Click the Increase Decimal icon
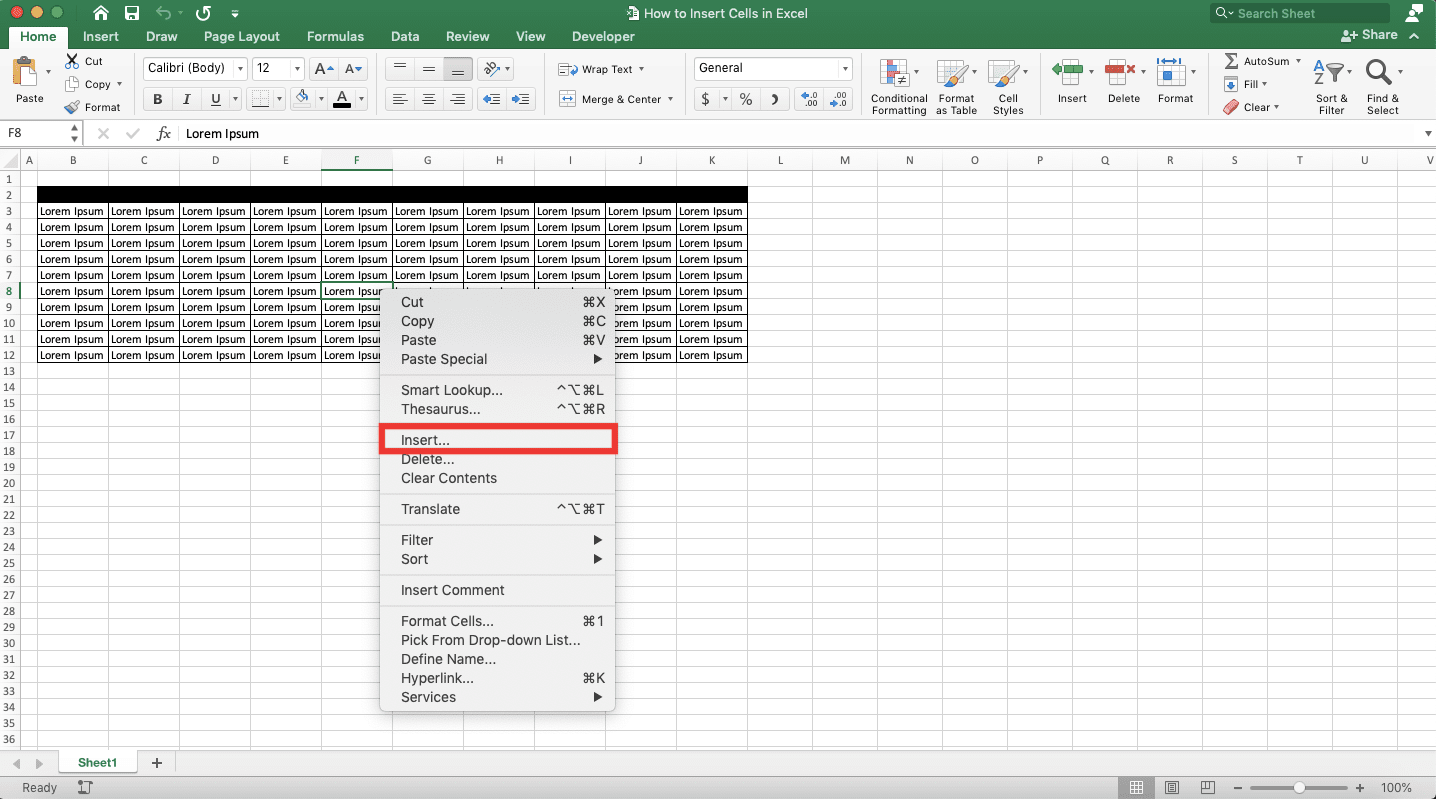The height and width of the screenshot is (799, 1436). [x=809, y=99]
